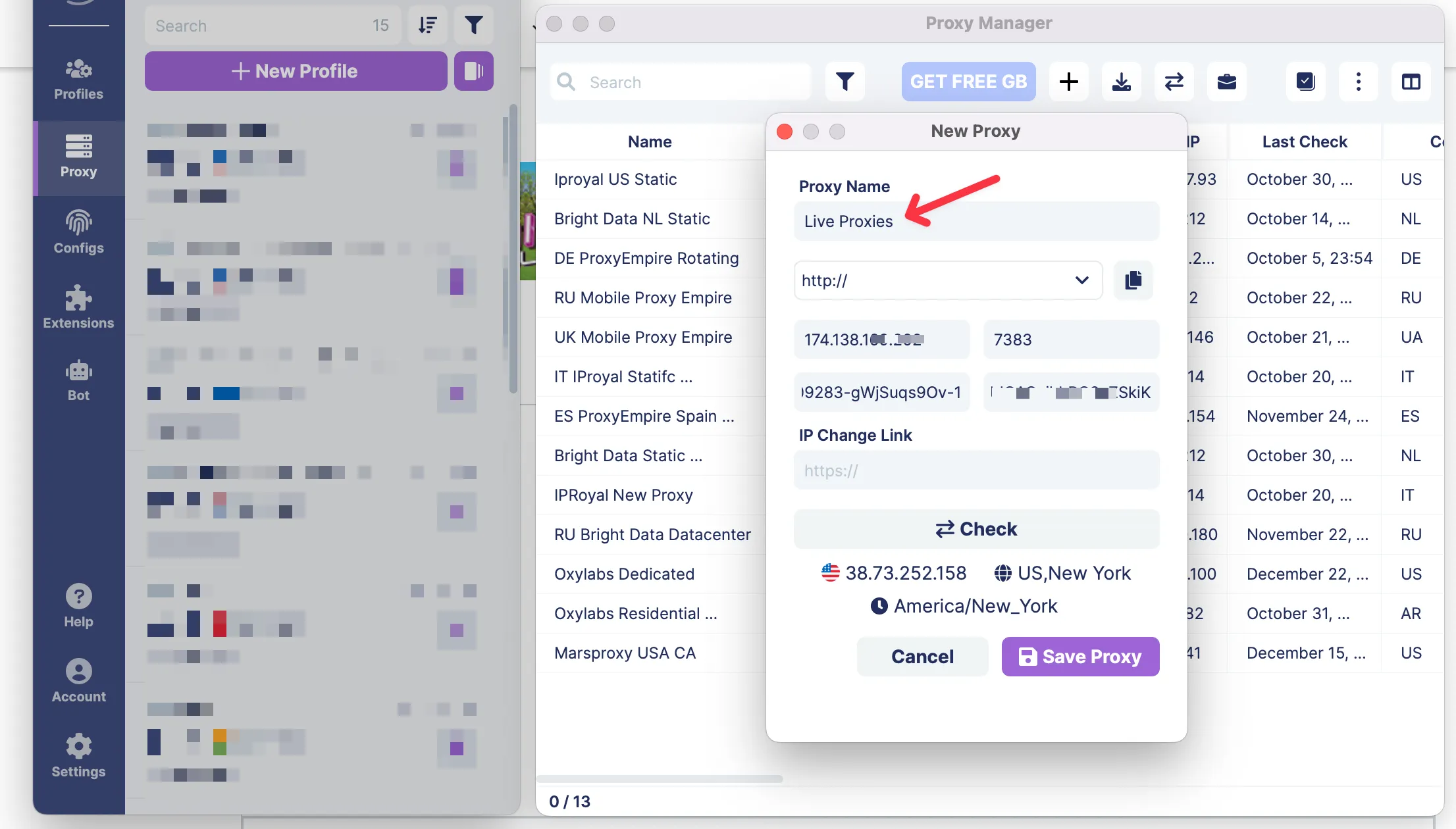Select the http:// protocol dropdown
The width and height of the screenshot is (1456, 829).
point(944,280)
